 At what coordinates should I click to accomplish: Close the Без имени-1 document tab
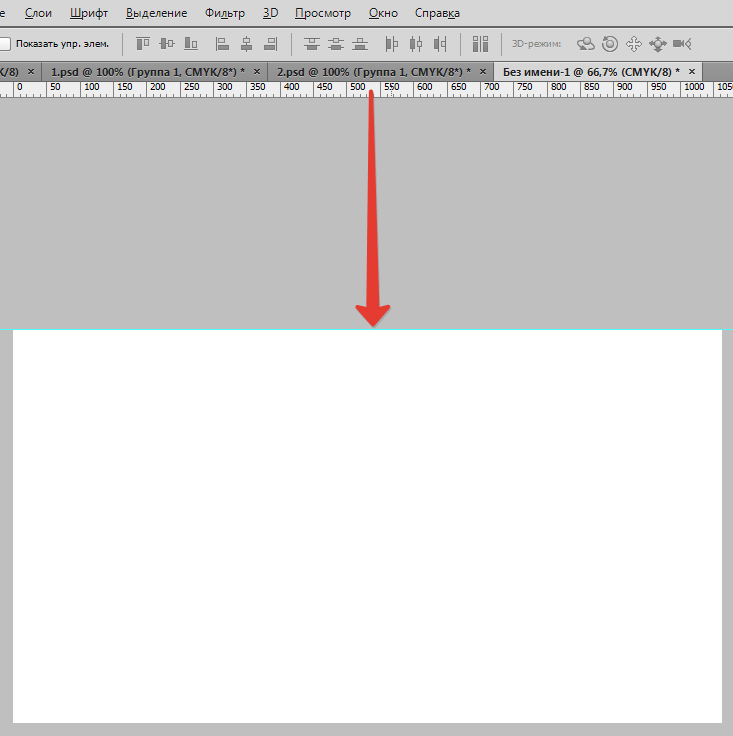(692, 71)
